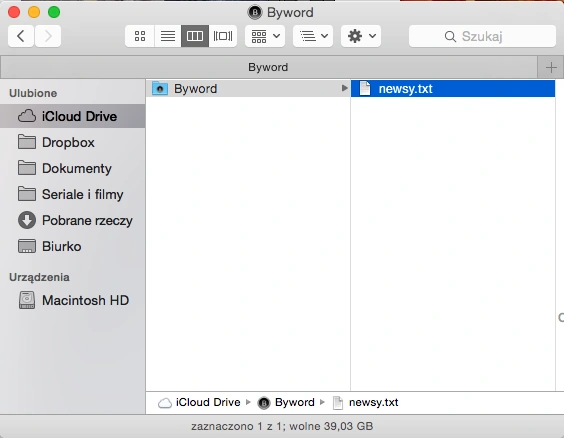
Task: Switch to Cover Flow view
Action: (223, 36)
